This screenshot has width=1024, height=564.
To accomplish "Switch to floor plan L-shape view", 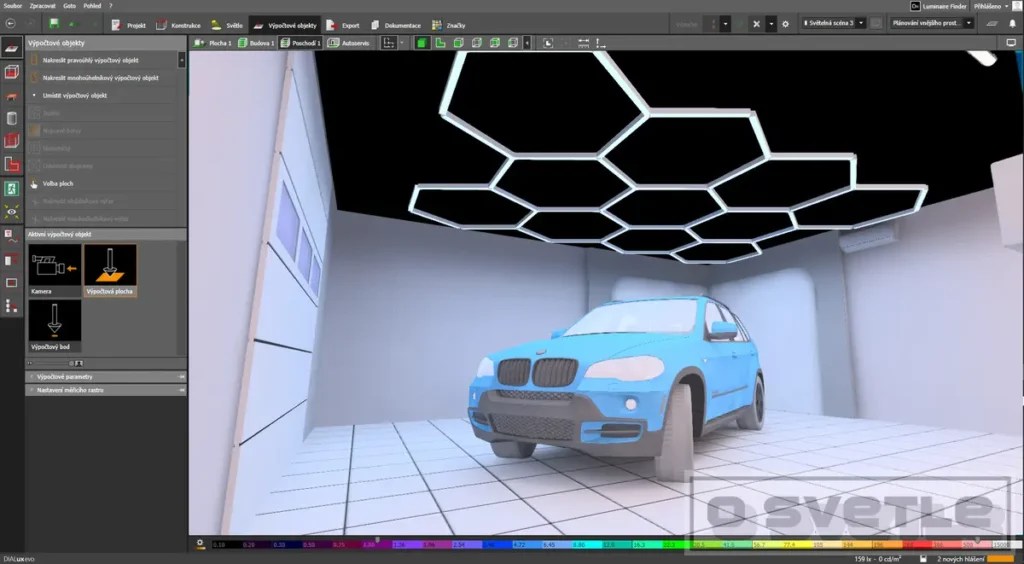I will tap(441, 43).
